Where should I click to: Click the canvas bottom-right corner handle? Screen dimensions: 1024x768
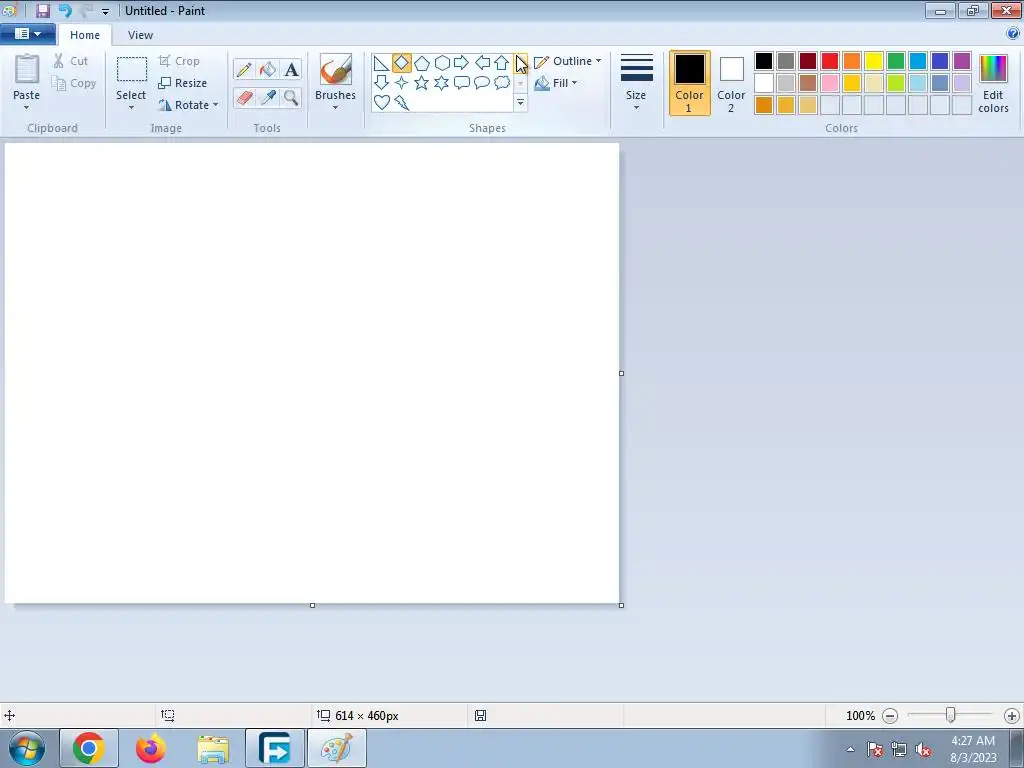tap(621, 605)
